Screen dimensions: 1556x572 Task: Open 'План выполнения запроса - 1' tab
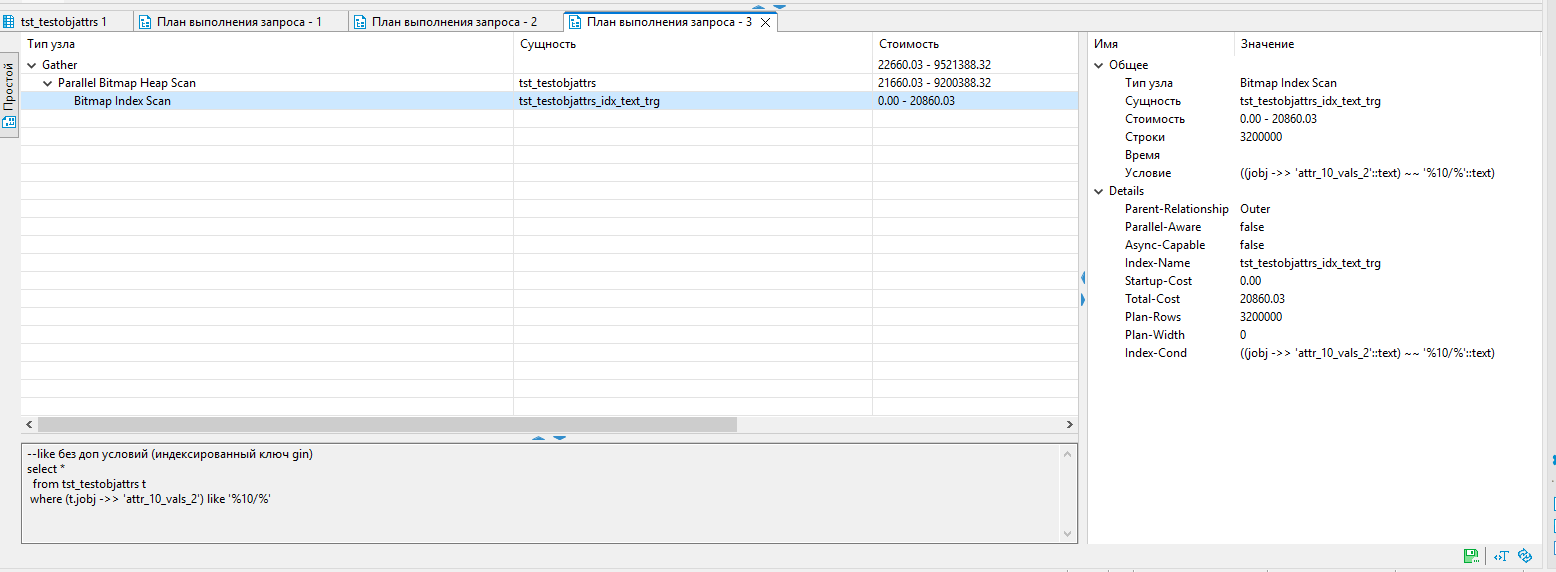point(238,21)
